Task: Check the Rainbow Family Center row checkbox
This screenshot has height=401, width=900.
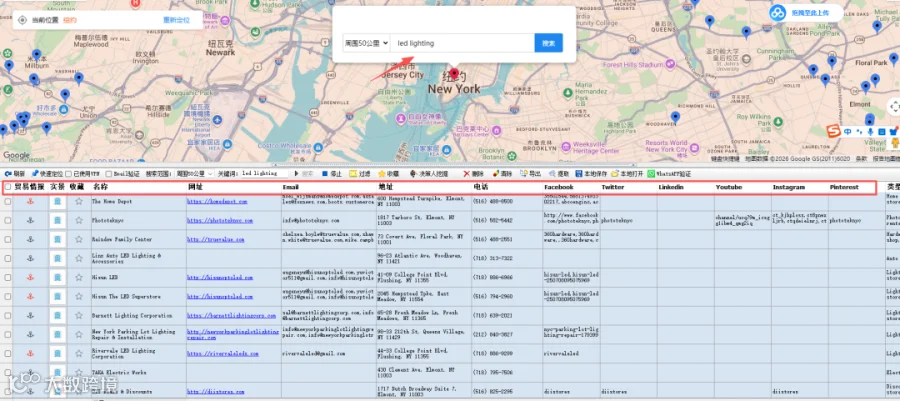Action: [x=8, y=239]
